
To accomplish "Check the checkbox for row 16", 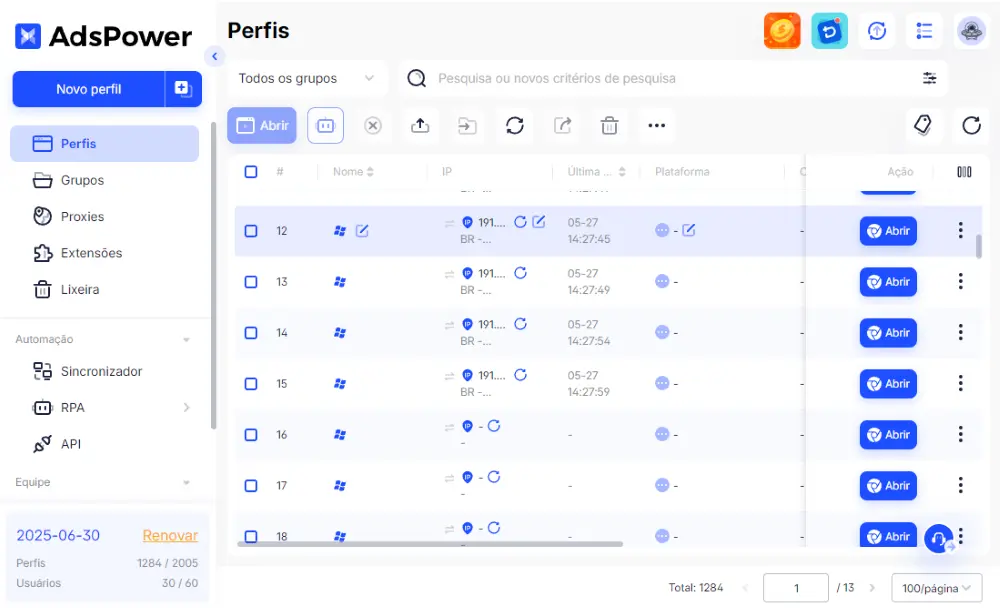I will 251,435.
